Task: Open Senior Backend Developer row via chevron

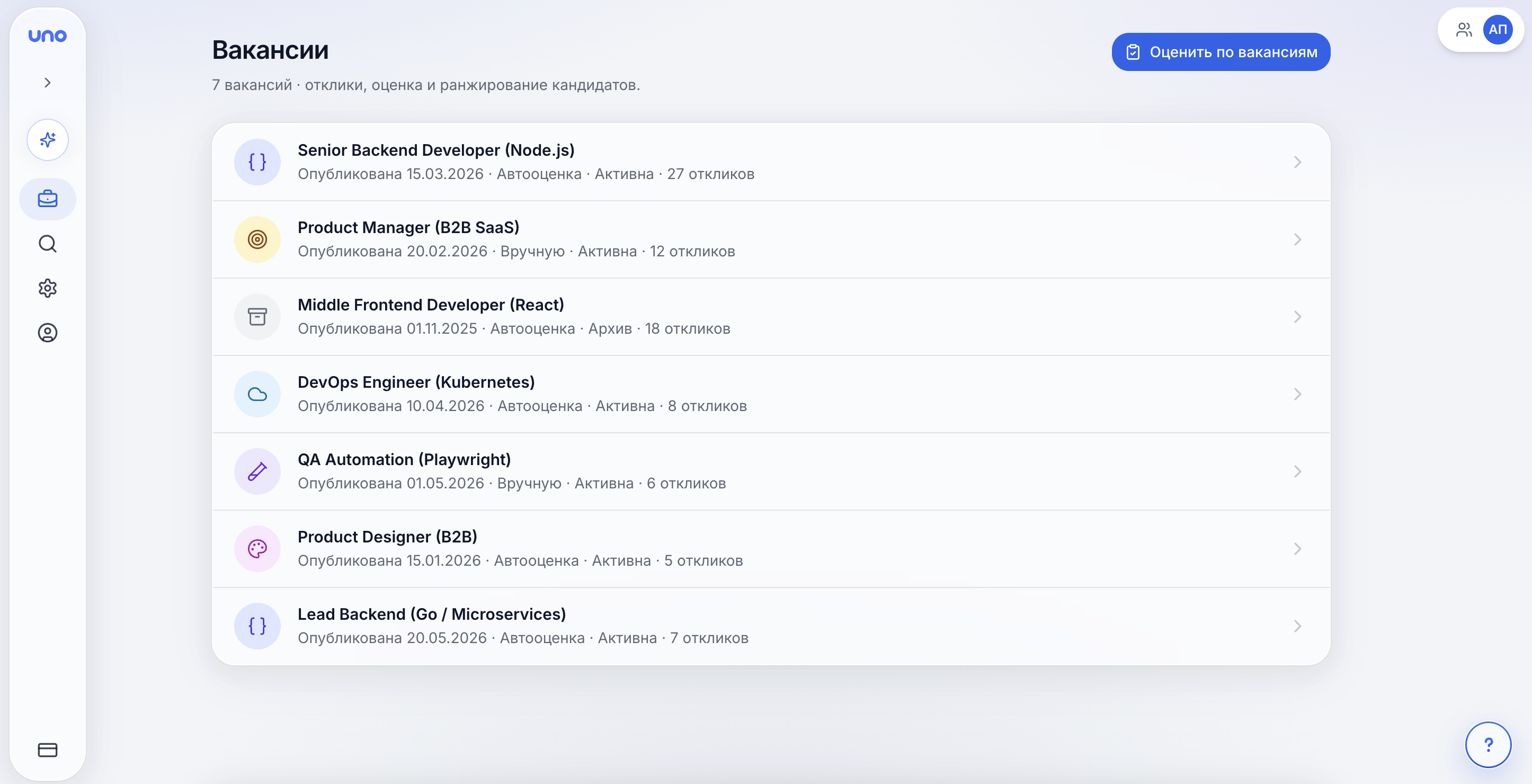Action: click(x=1297, y=162)
